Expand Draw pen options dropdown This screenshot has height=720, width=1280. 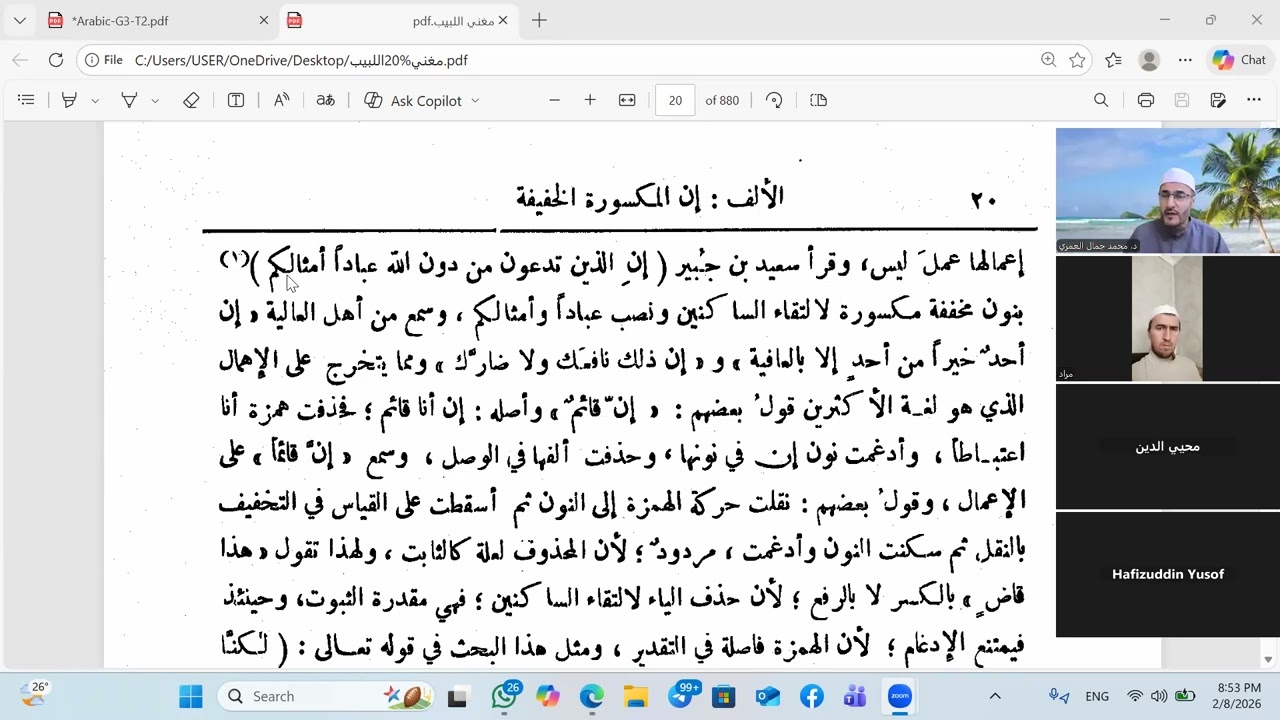[x=155, y=100]
